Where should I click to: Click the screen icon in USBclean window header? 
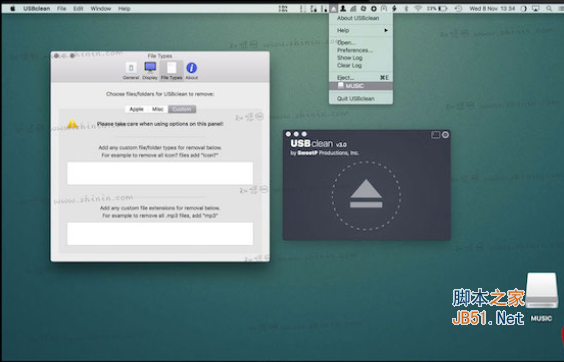[x=436, y=135]
